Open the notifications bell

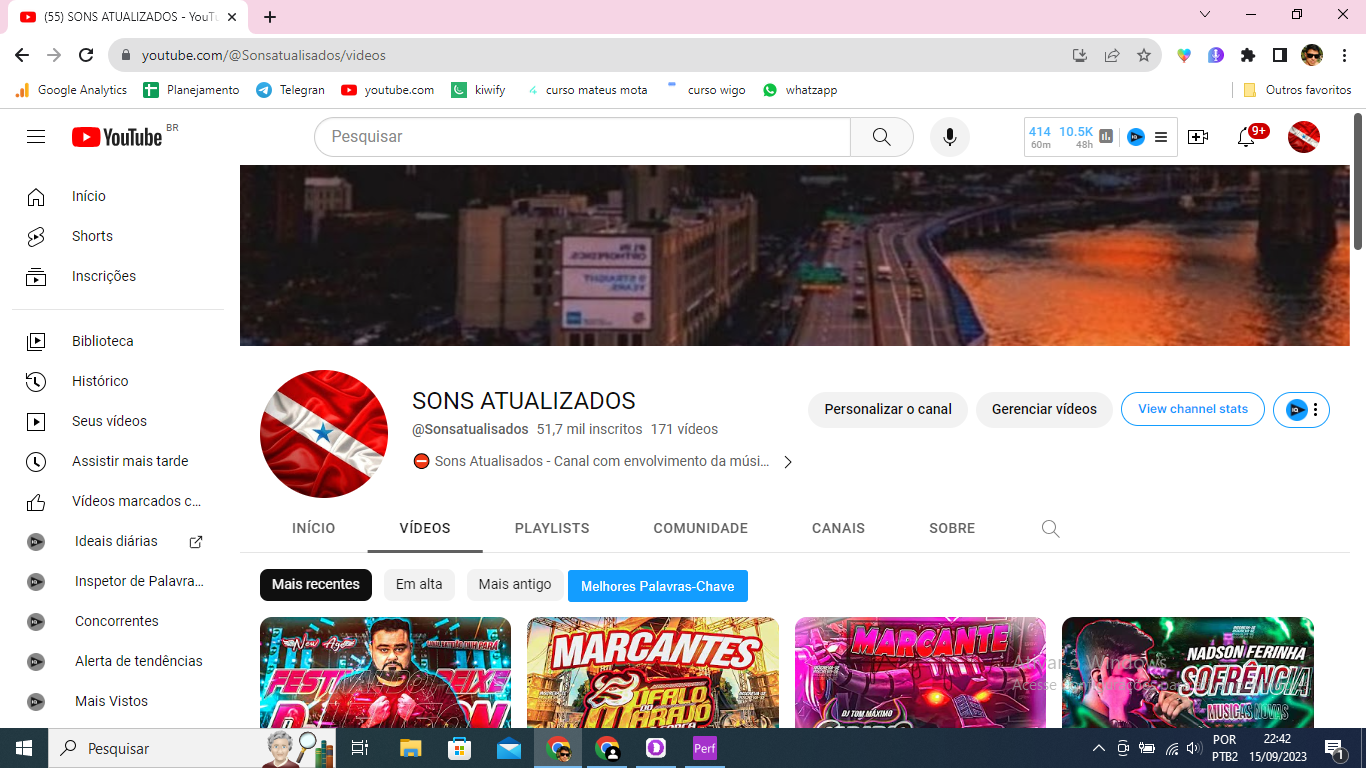[1246, 137]
